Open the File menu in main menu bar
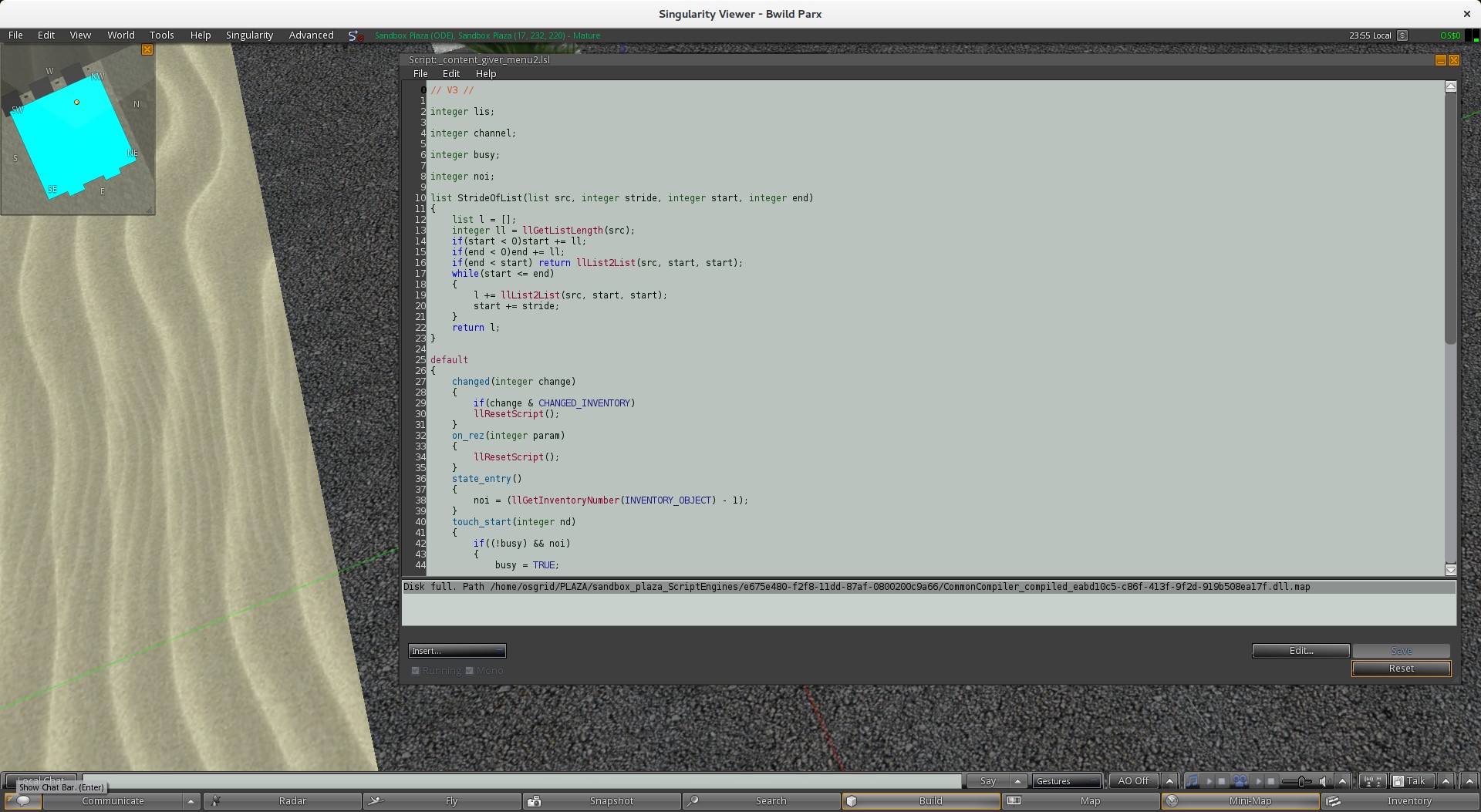 [15, 35]
